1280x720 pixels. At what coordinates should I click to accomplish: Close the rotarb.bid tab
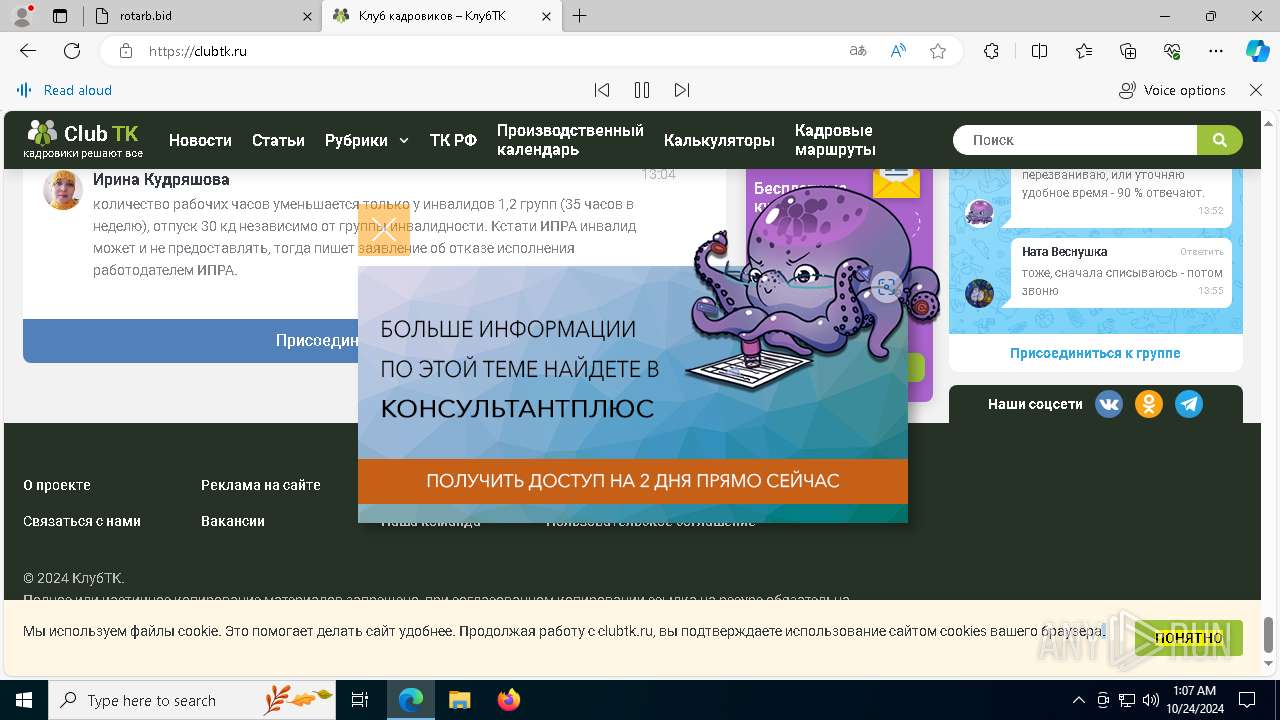(307, 16)
